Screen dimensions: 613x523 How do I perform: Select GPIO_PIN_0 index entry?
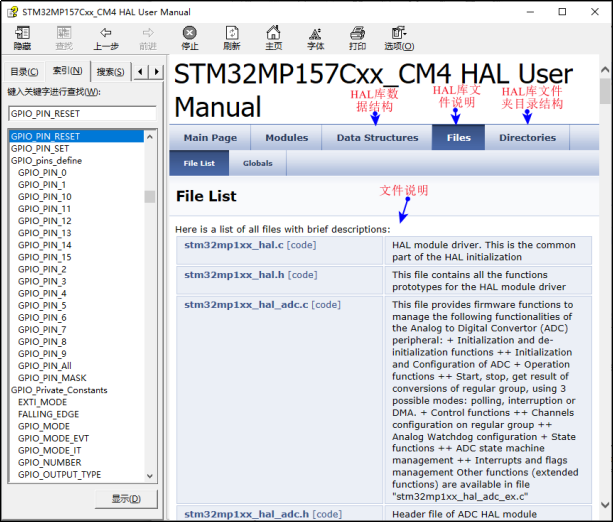[x=42, y=173]
